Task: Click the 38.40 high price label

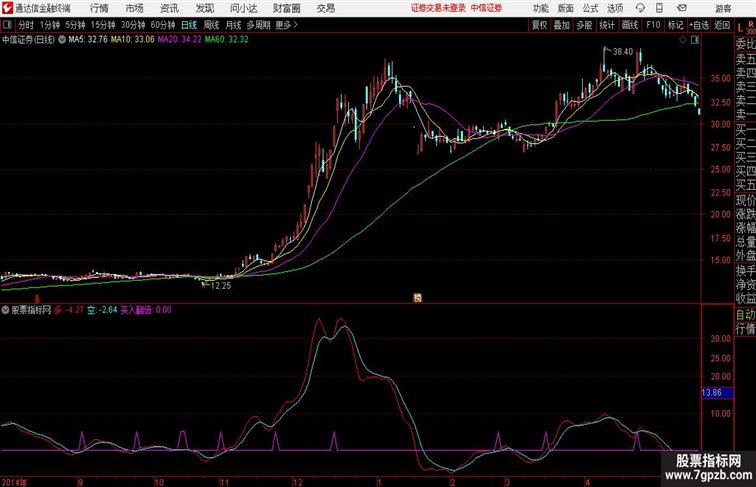Action: [623, 52]
